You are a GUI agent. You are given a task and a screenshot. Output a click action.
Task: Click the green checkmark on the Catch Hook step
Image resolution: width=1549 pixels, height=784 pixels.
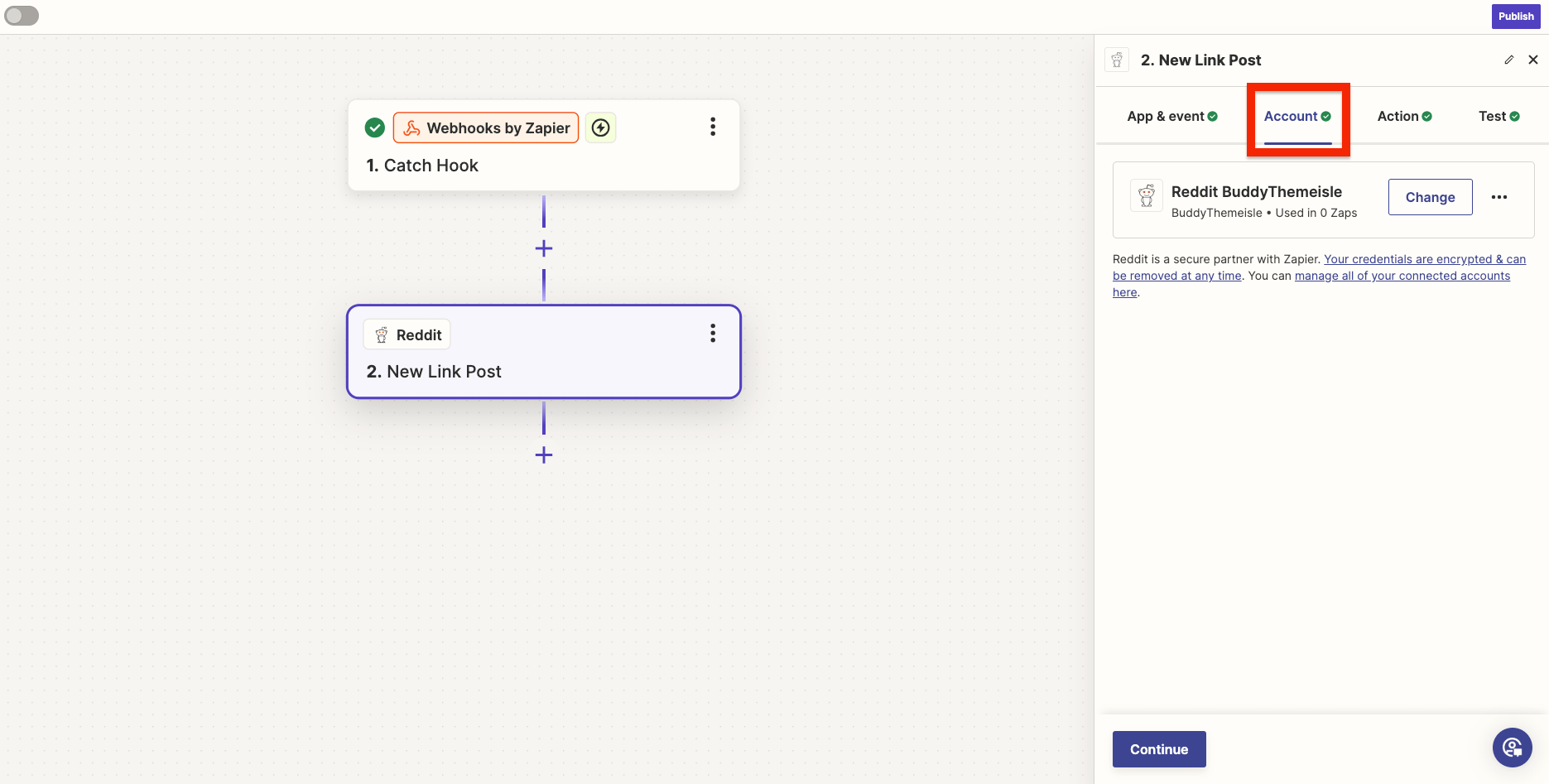[x=375, y=127]
